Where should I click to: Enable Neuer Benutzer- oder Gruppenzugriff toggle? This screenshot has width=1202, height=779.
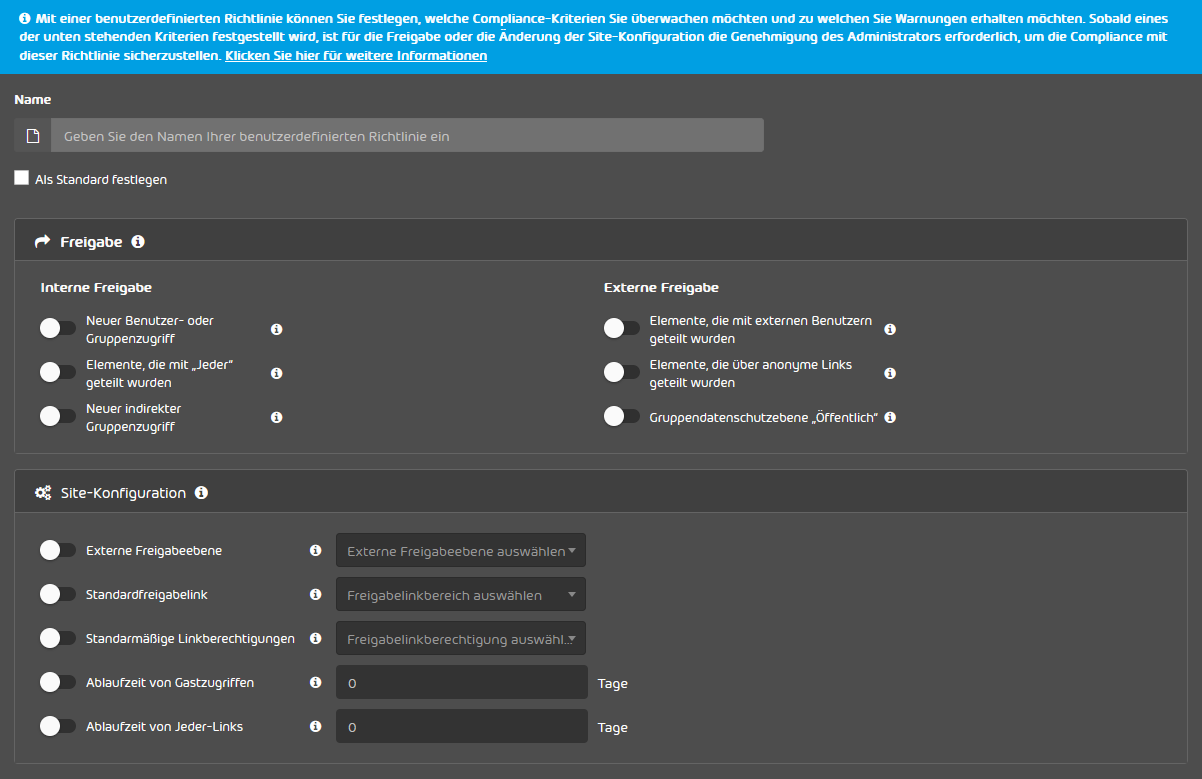pyautogui.click(x=58, y=329)
